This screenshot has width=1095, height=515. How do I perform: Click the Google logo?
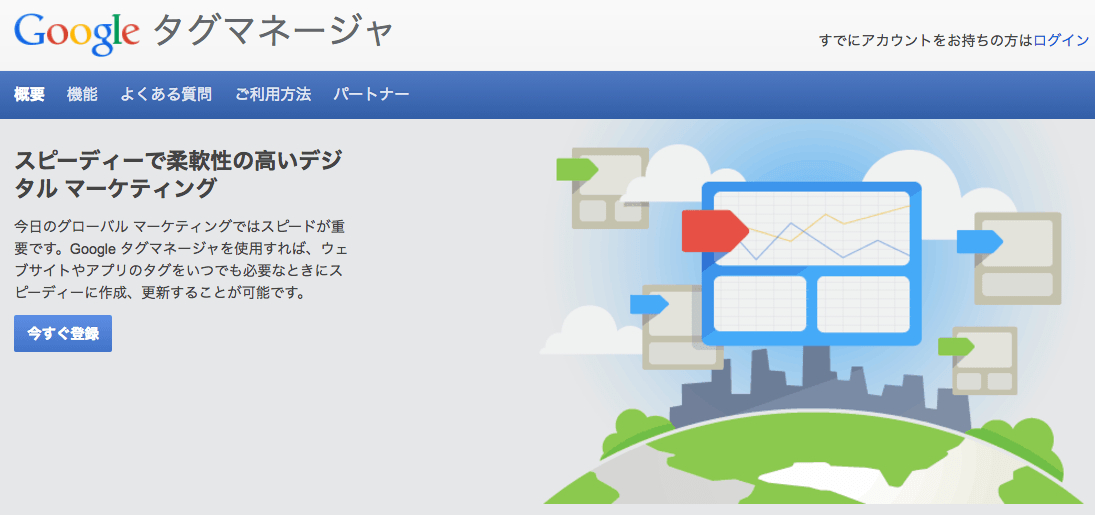[x=77, y=34]
